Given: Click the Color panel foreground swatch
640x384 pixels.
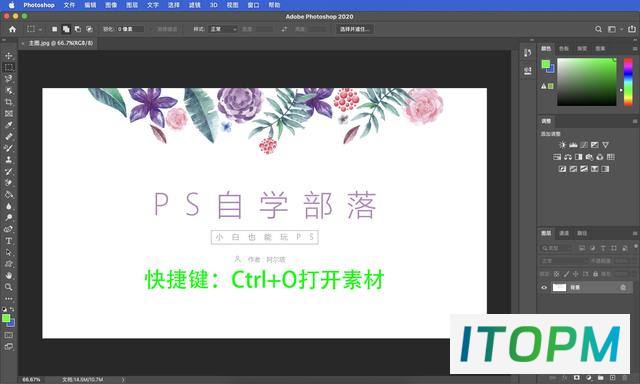Looking at the screenshot, I should [545, 64].
